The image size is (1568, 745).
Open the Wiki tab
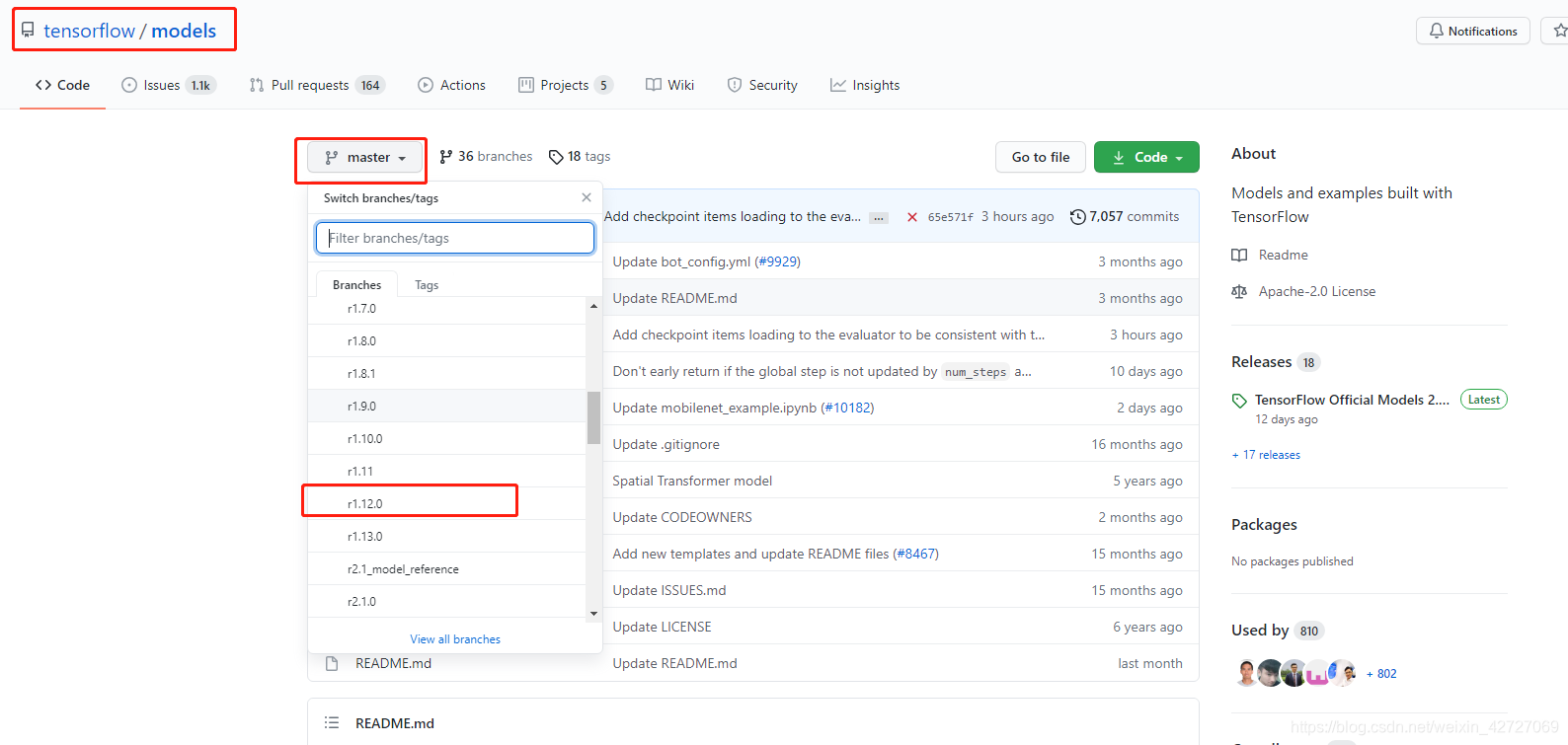pyautogui.click(x=669, y=85)
